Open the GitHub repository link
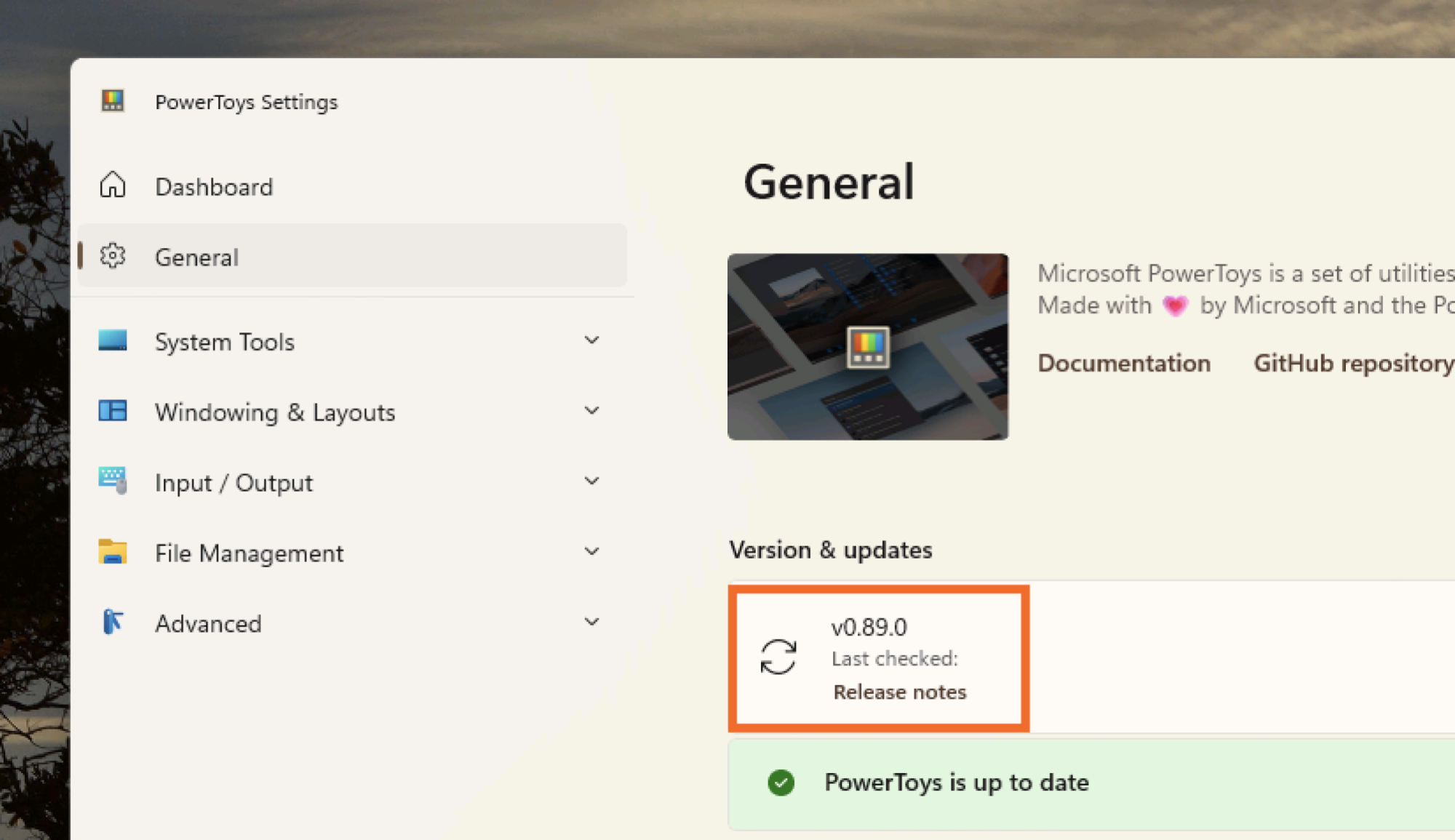The image size is (1455, 840). [1354, 363]
